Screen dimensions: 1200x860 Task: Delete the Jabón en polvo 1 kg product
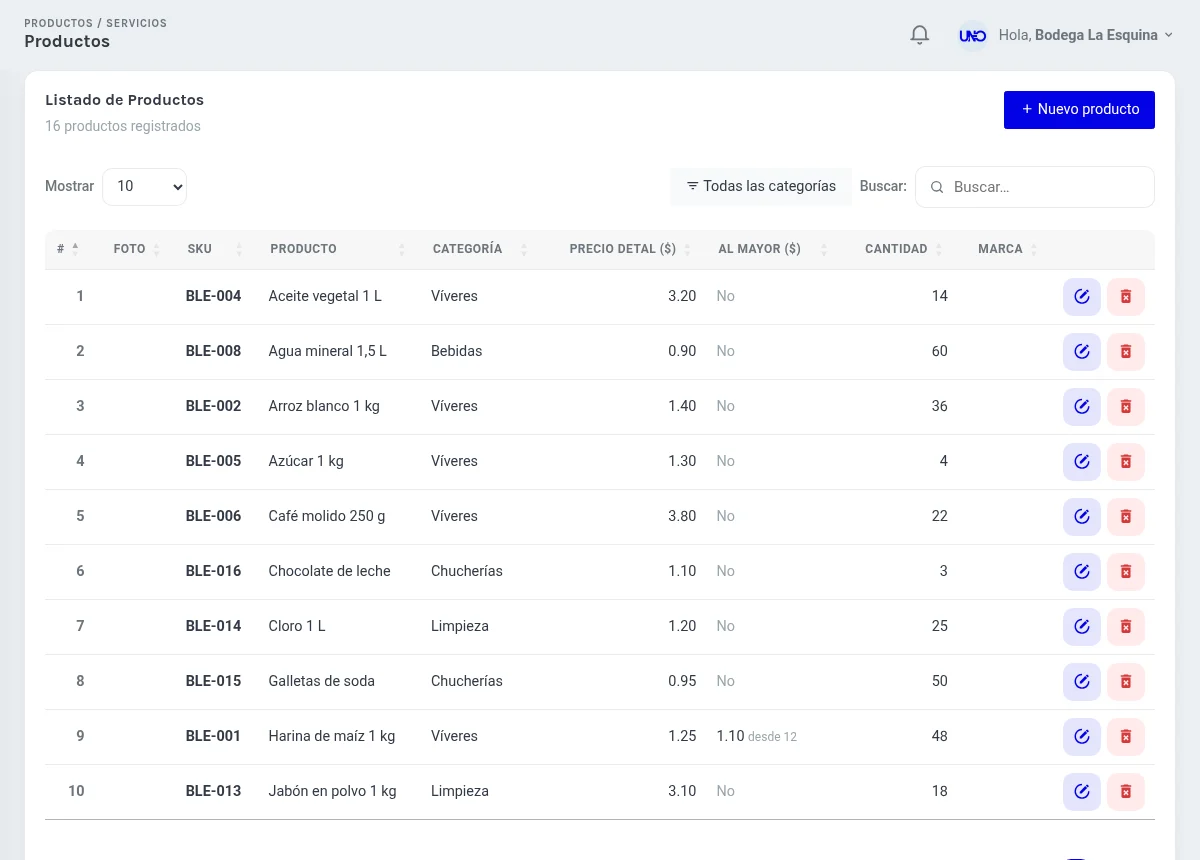coord(1126,792)
